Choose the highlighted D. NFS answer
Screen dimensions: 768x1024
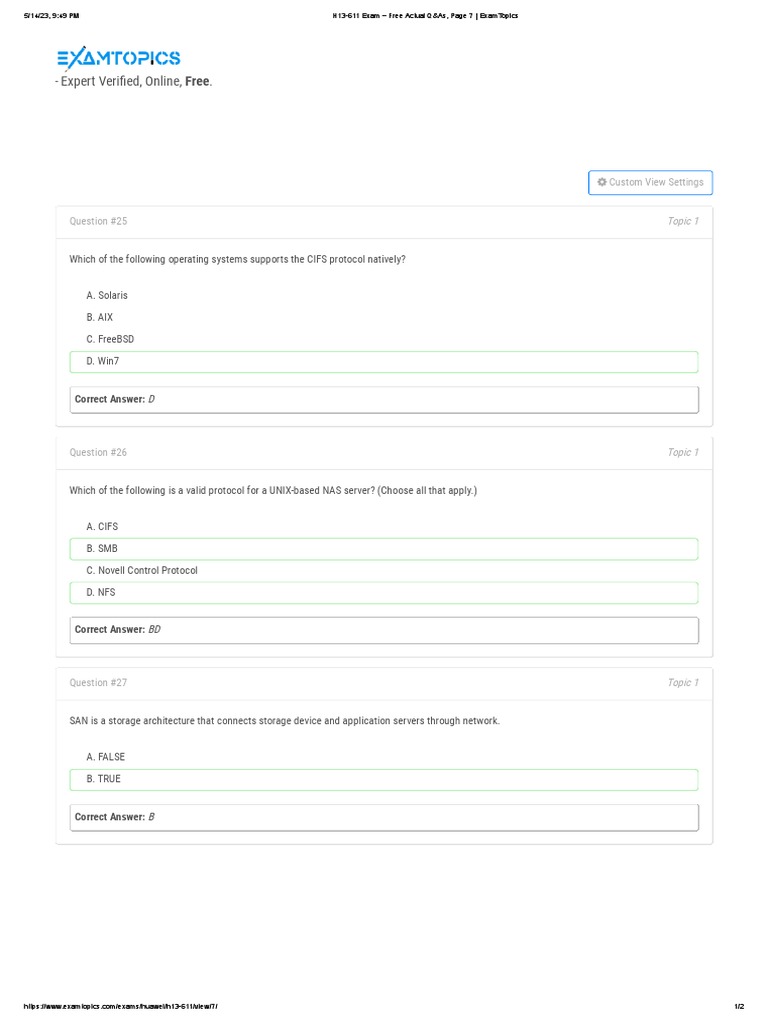click(x=384, y=592)
